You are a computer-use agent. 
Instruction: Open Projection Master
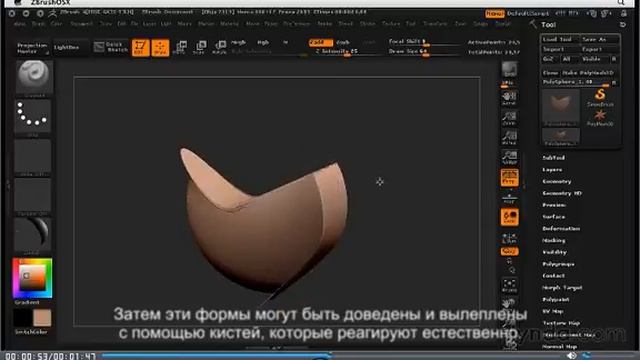32,48
